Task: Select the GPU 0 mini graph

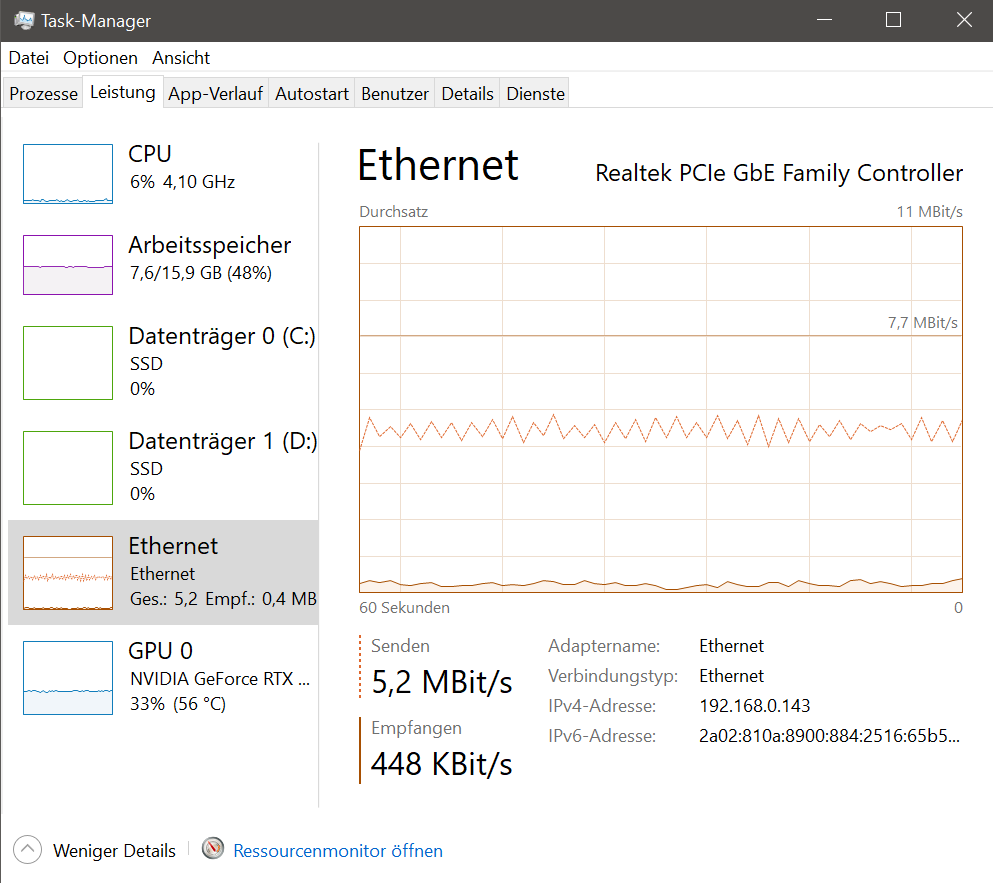Action: [68, 678]
